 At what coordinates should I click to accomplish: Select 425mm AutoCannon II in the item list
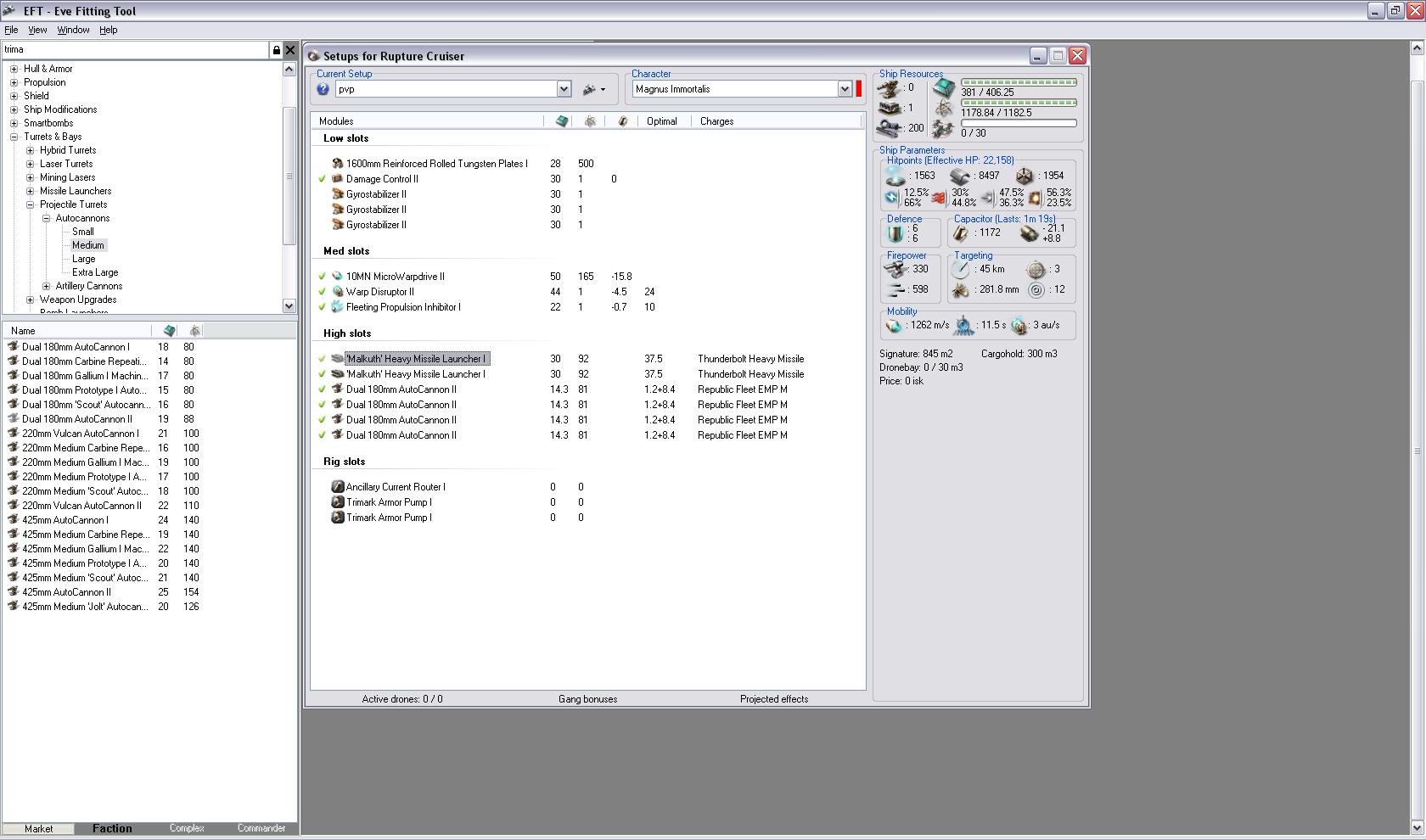coord(66,592)
